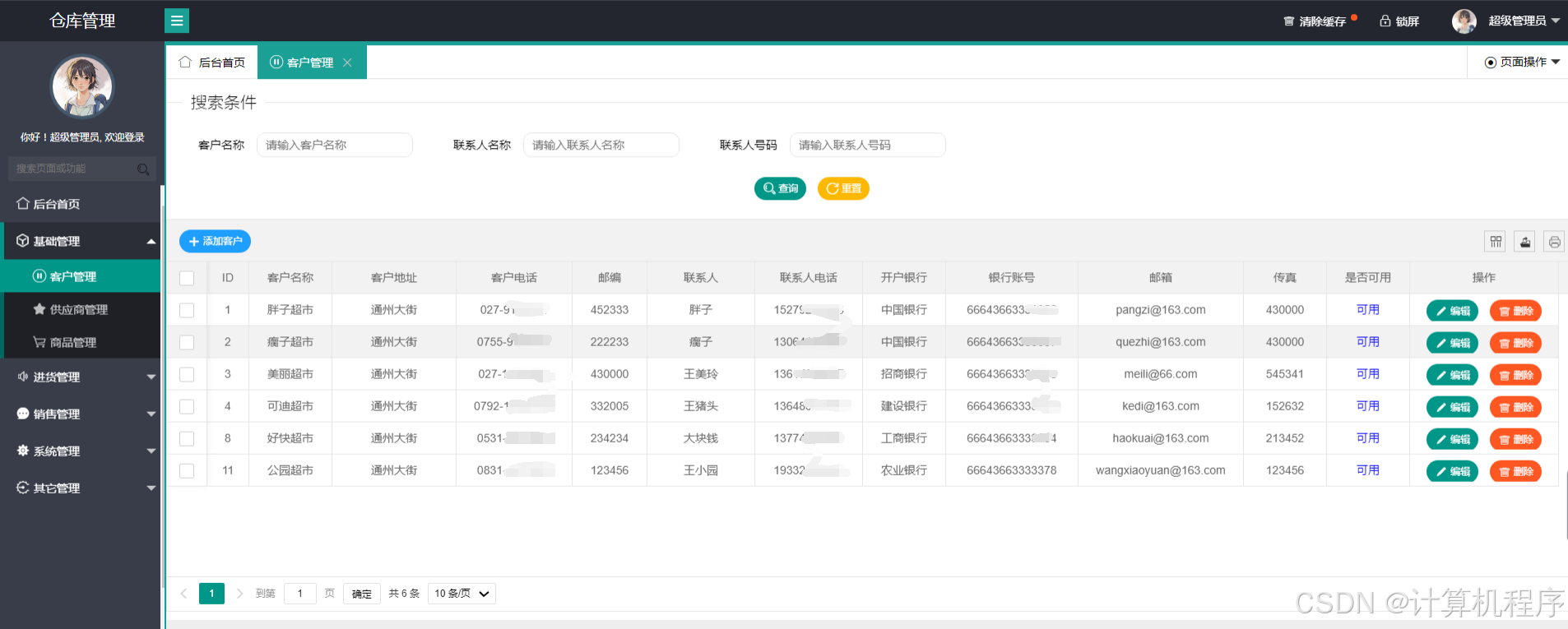This screenshot has width=1568, height=629.
Task: Delete the 瘦子超市 customer row
Action: point(1515,343)
